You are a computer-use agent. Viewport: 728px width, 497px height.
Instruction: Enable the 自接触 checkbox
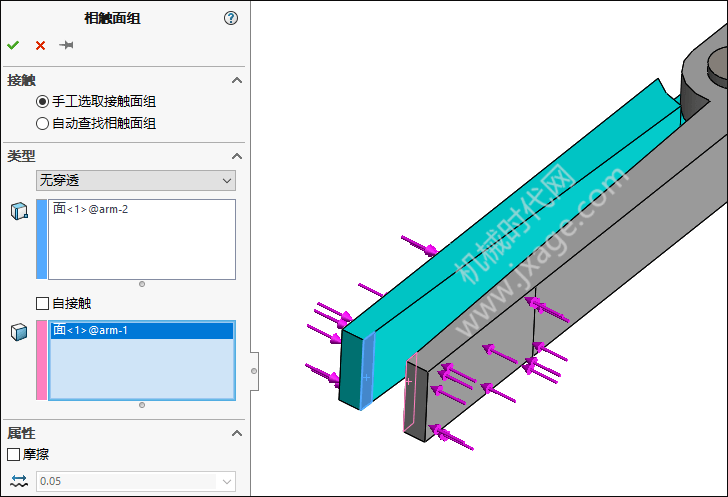[42, 303]
